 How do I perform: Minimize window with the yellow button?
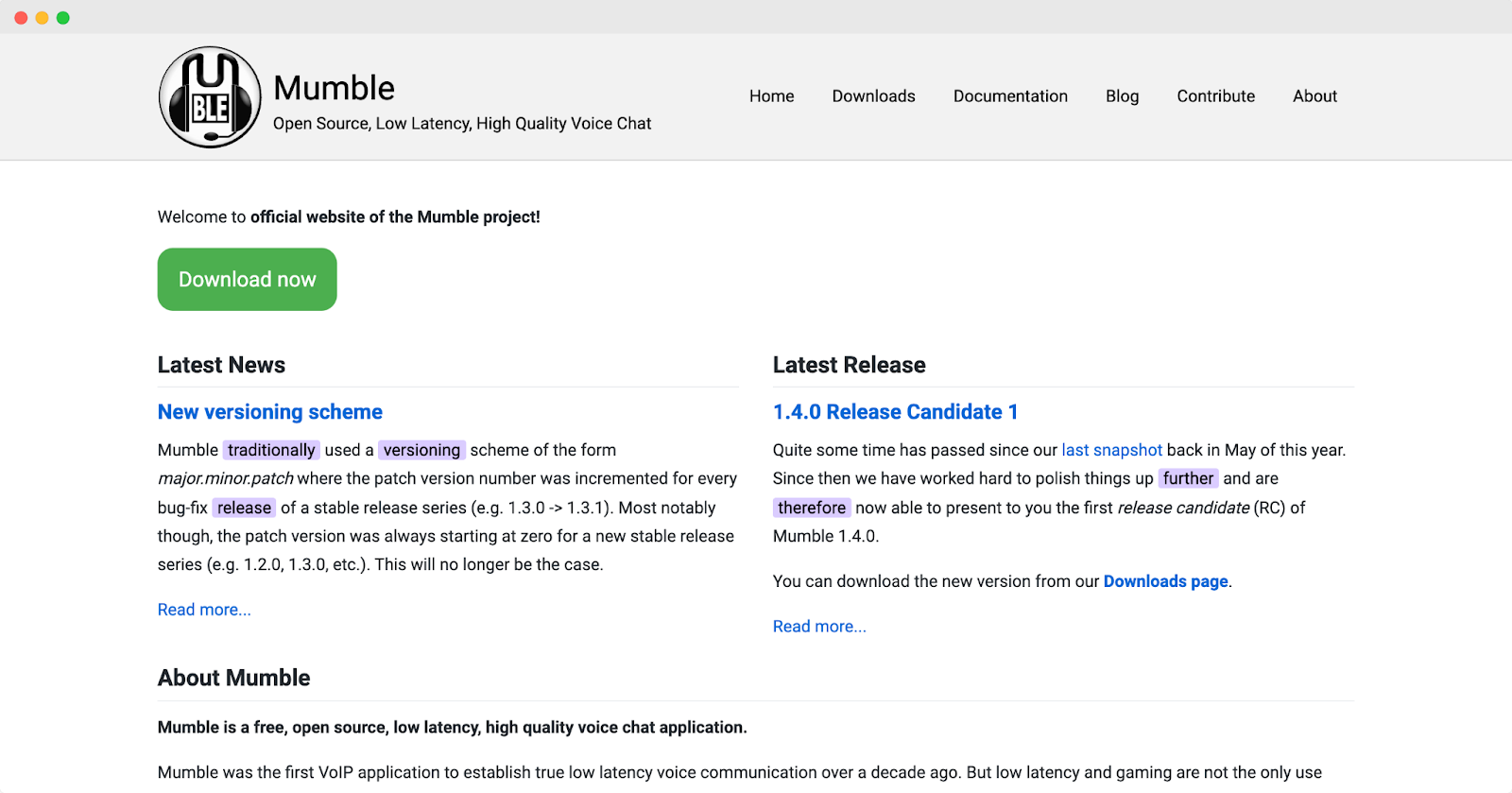click(42, 18)
